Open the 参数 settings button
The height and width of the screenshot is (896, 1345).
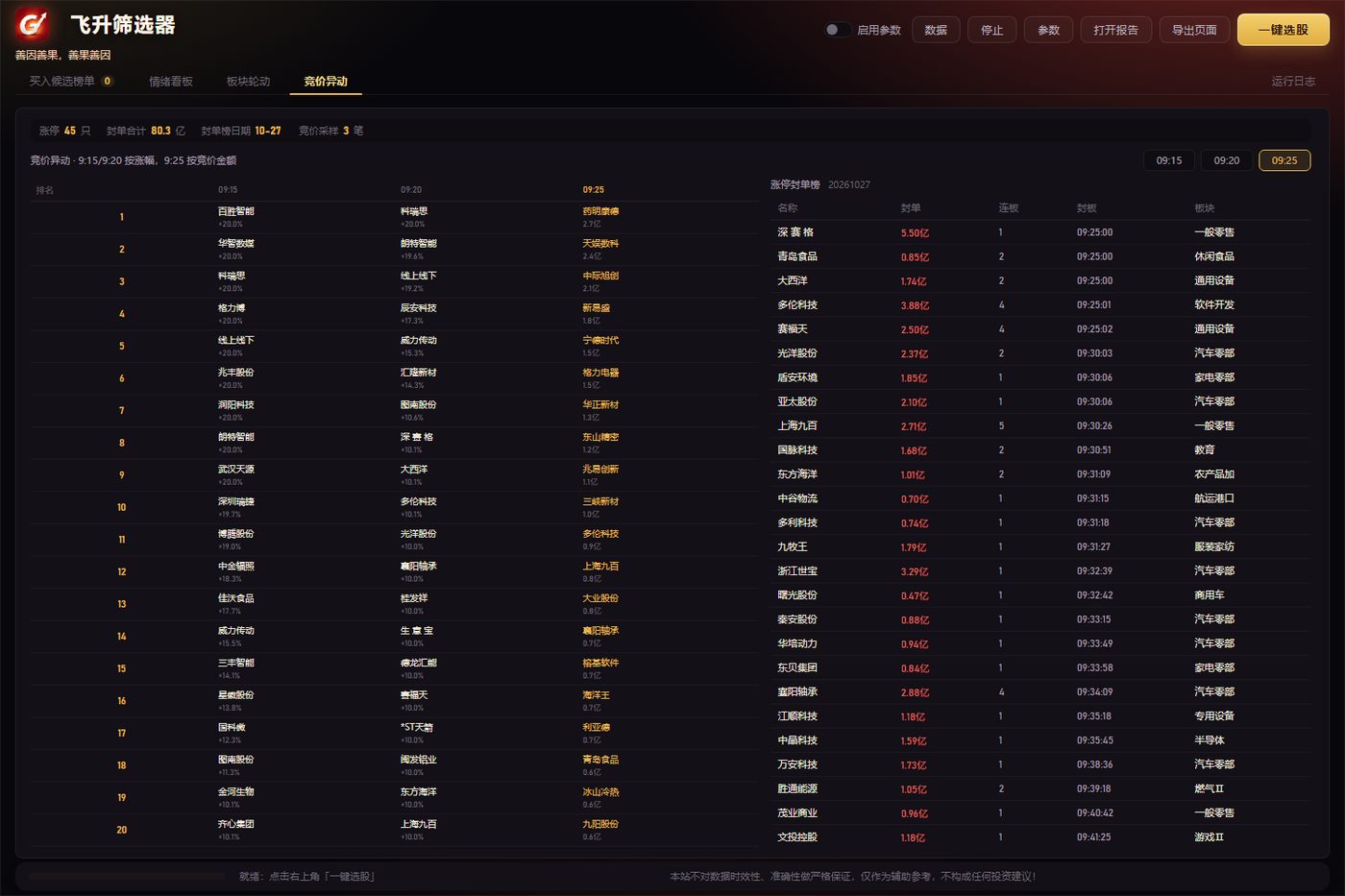[x=1048, y=30]
